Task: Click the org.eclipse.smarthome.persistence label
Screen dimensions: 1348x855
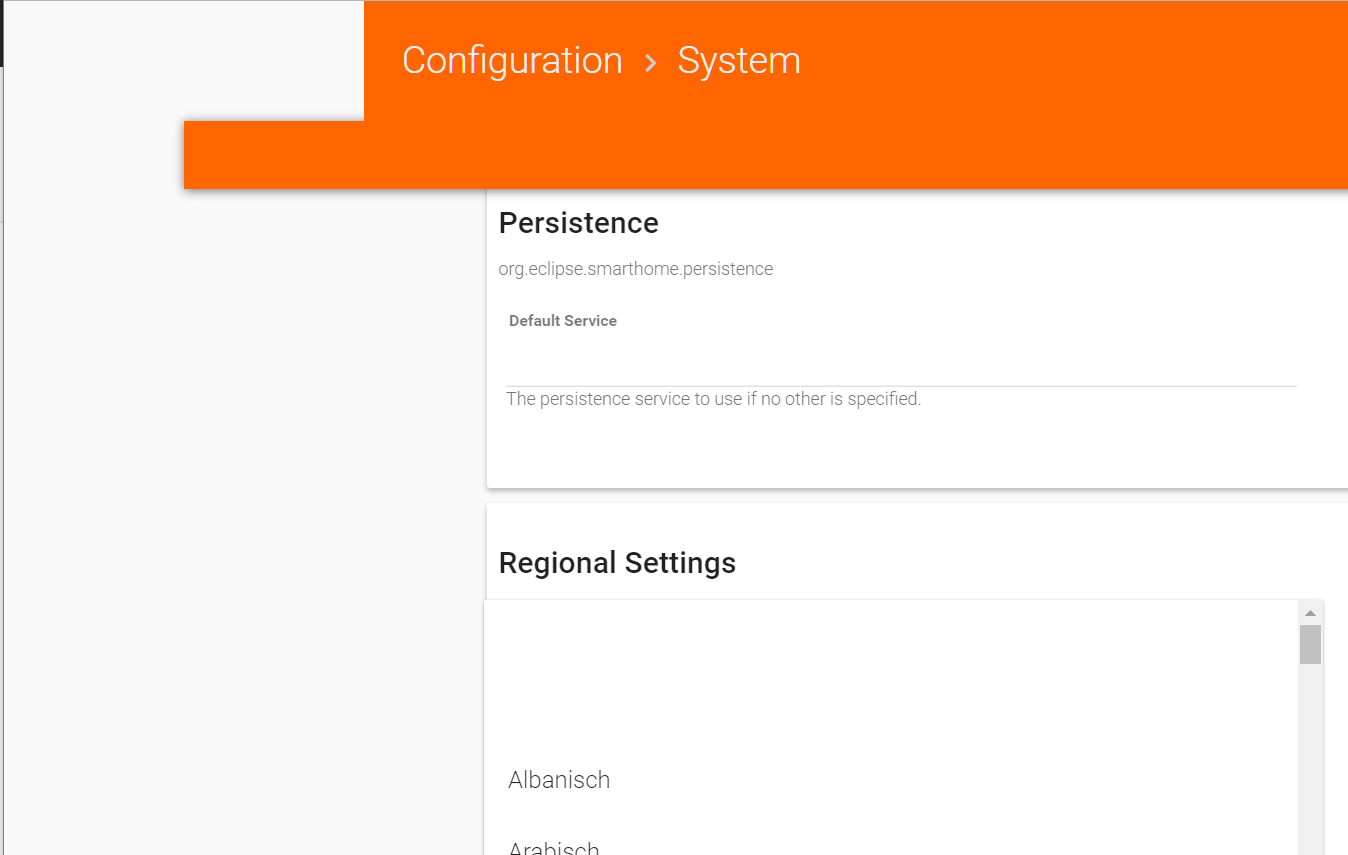Action: pos(635,268)
